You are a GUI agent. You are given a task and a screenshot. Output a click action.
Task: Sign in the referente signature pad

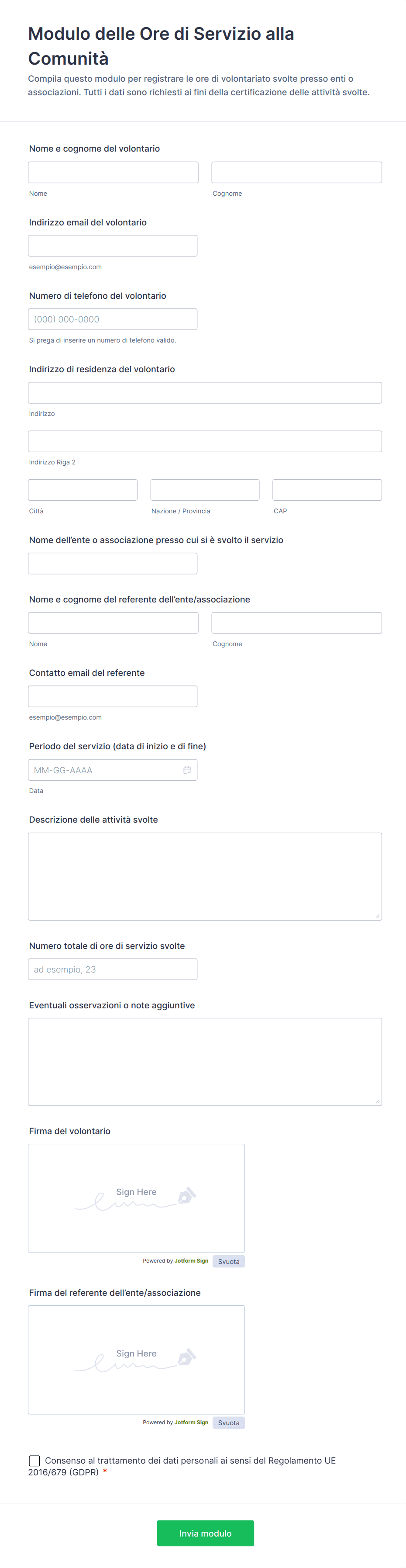point(136,1359)
